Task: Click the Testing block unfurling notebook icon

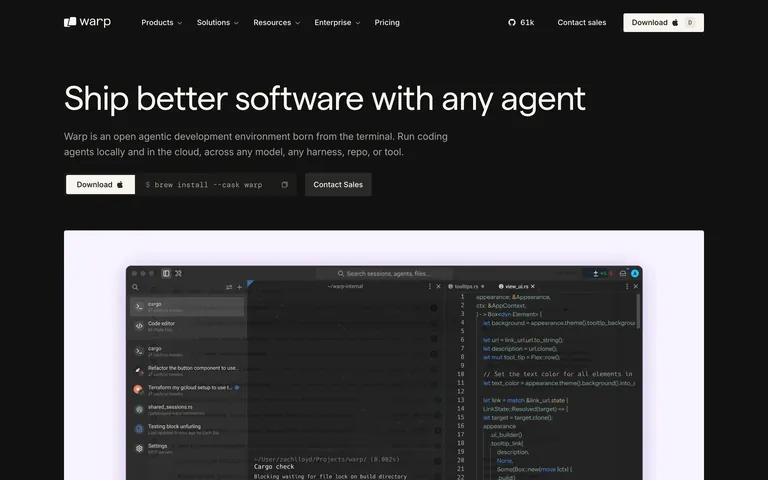Action: click(139, 429)
